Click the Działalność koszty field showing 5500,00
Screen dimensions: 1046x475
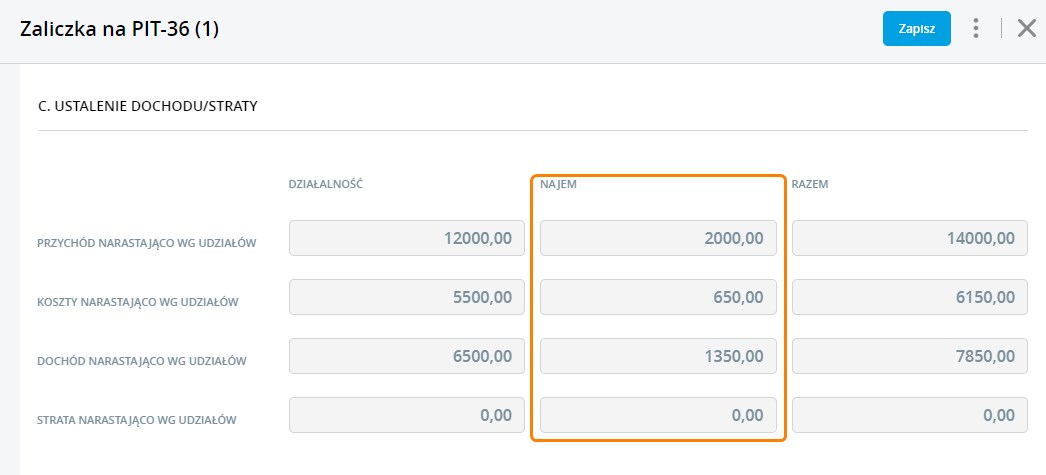click(x=406, y=297)
